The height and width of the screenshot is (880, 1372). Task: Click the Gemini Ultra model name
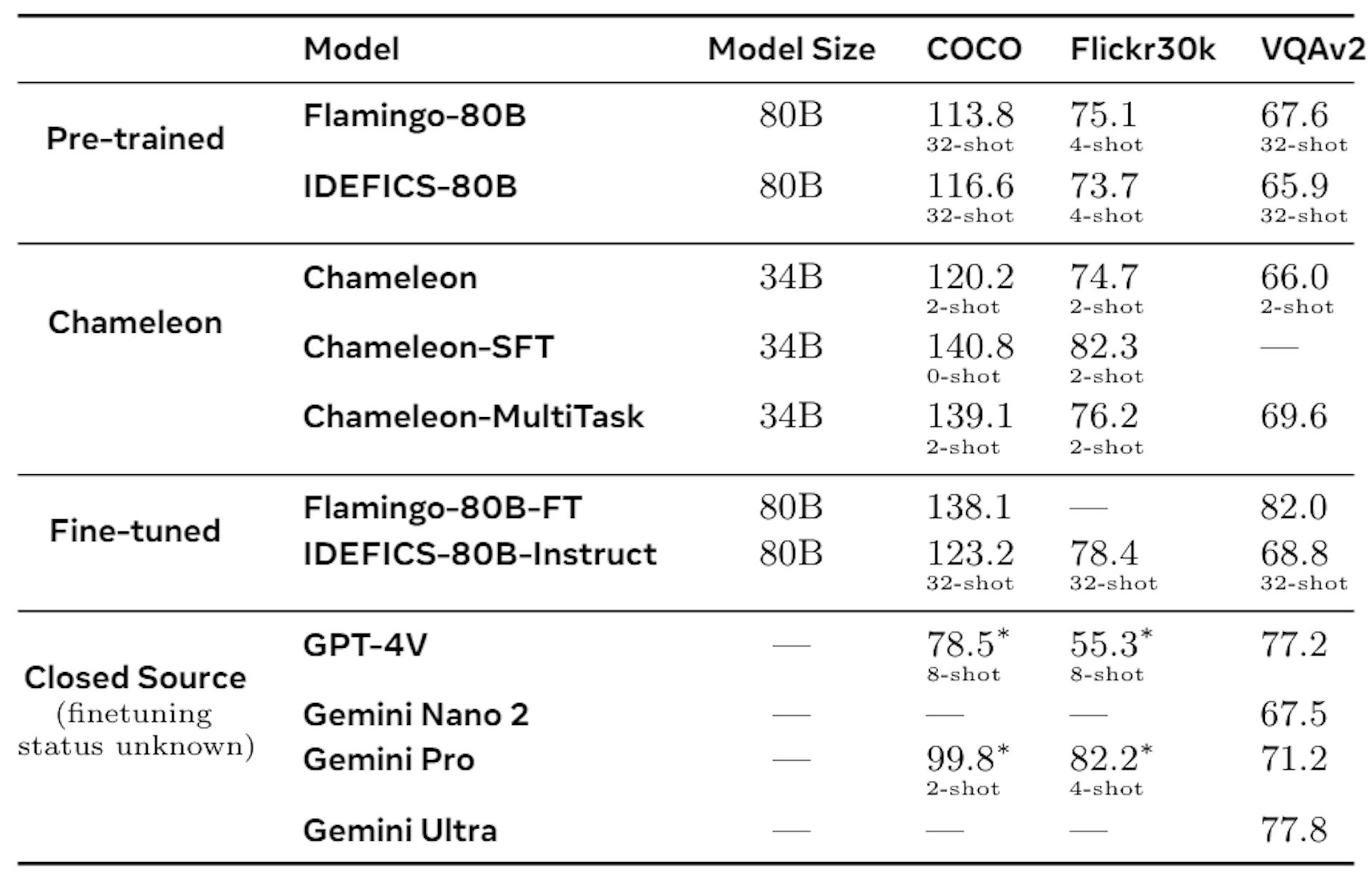tap(399, 830)
